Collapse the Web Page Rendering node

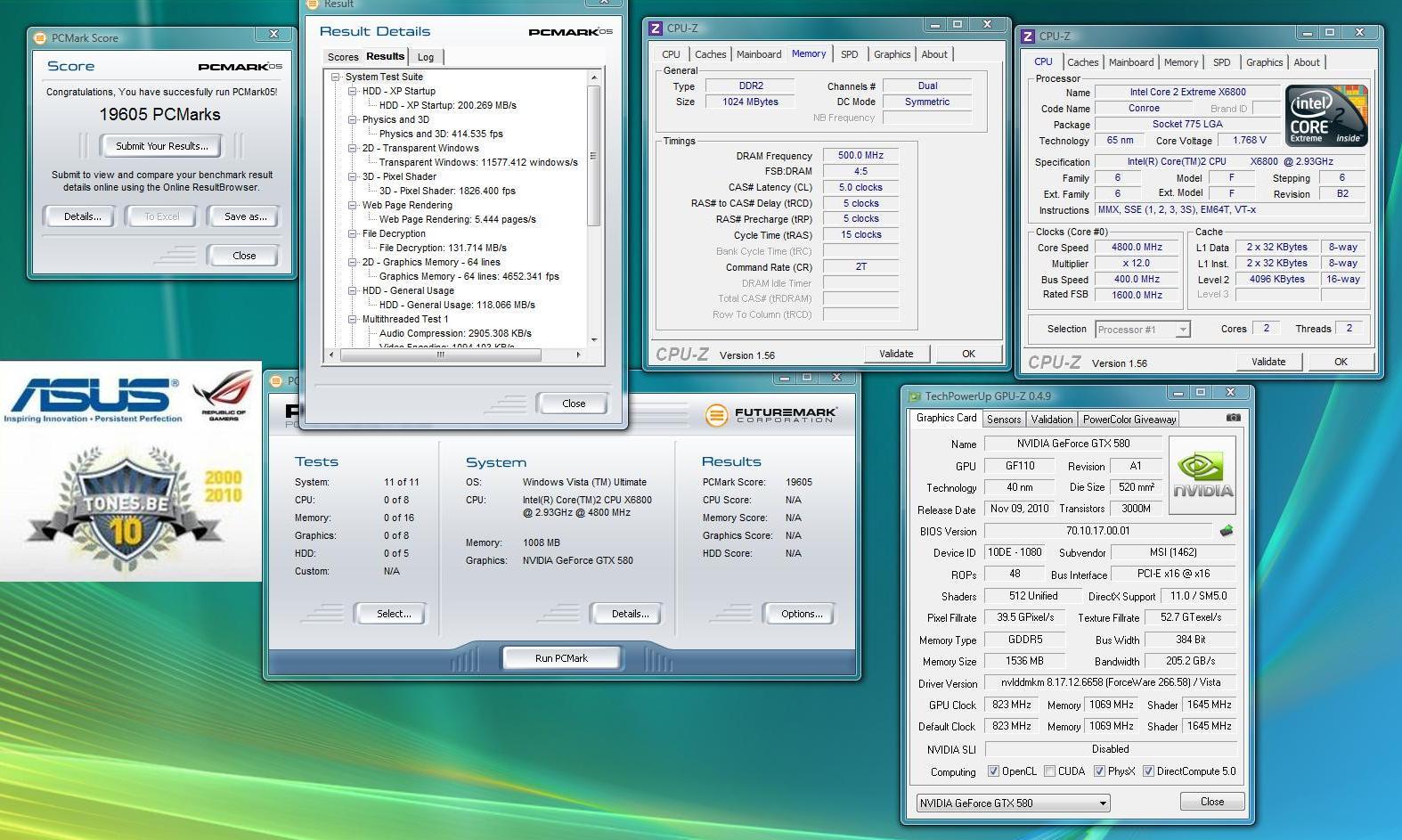point(353,205)
